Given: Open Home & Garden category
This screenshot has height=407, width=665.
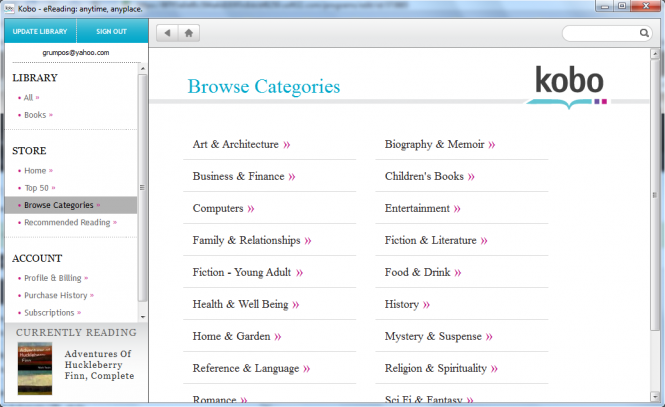Looking at the screenshot, I should point(237,336).
